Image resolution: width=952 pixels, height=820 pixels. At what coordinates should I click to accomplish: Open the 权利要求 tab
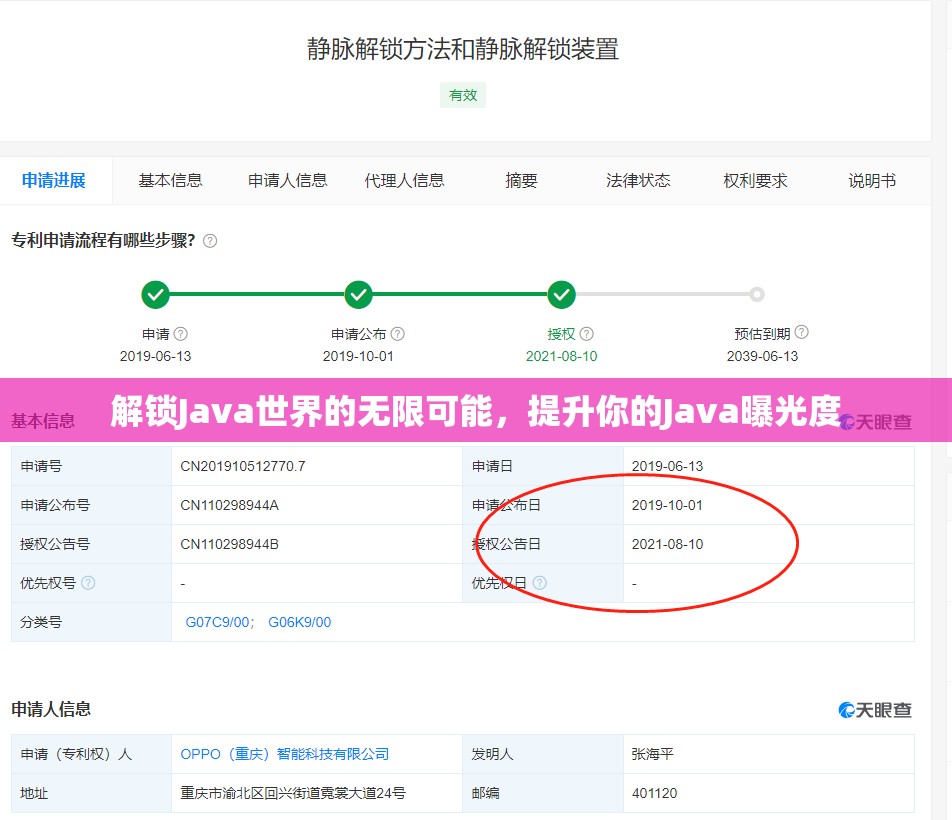pyautogui.click(x=755, y=180)
